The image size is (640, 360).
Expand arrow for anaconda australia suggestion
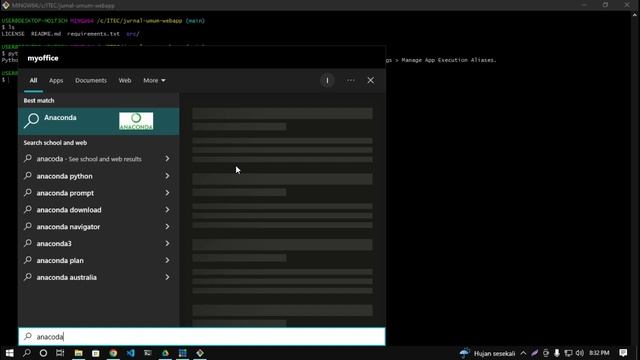coord(167,277)
